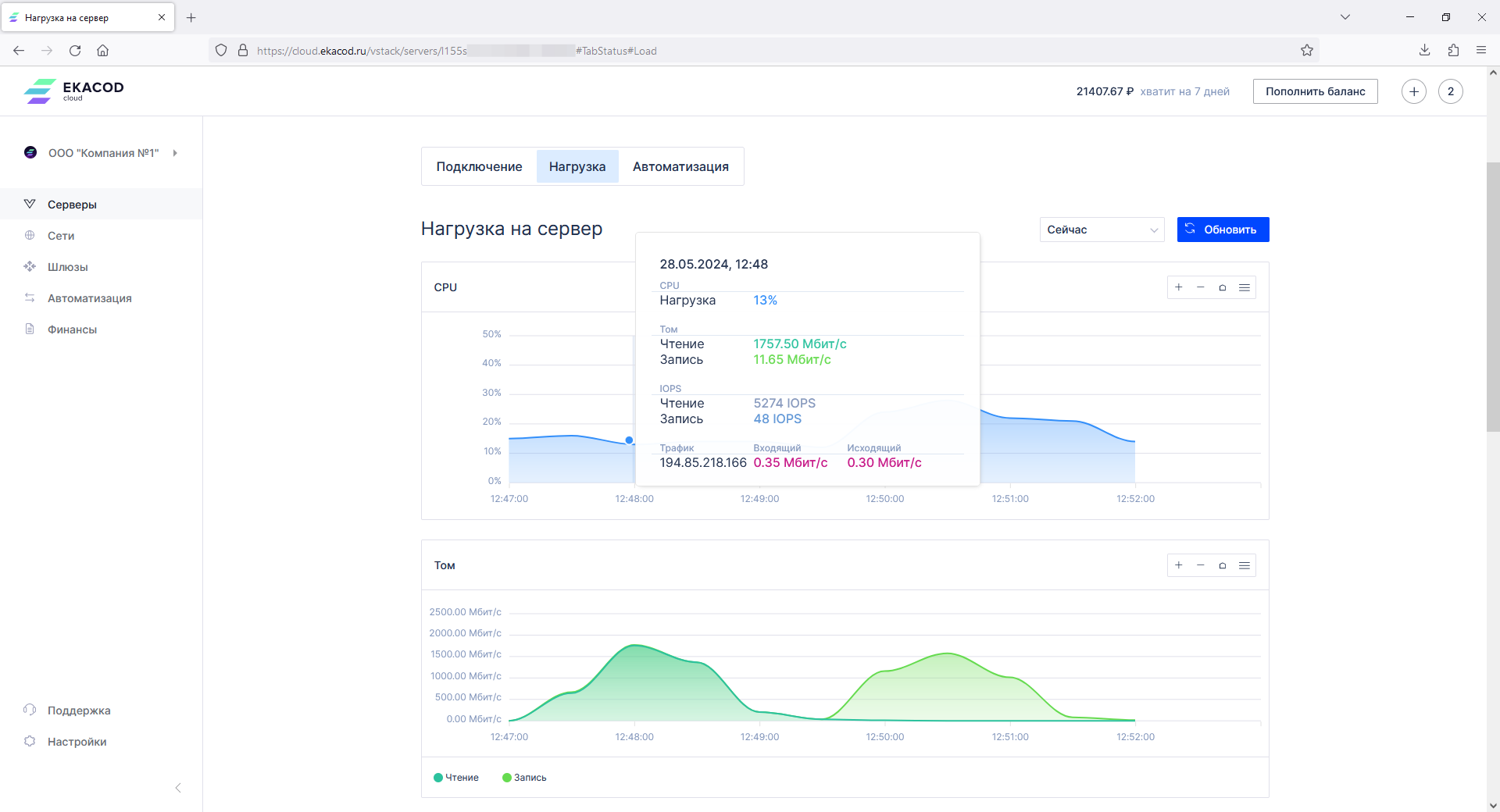Zoom out on the CPU chart
Viewport: 1500px width, 812px height.
1201,287
